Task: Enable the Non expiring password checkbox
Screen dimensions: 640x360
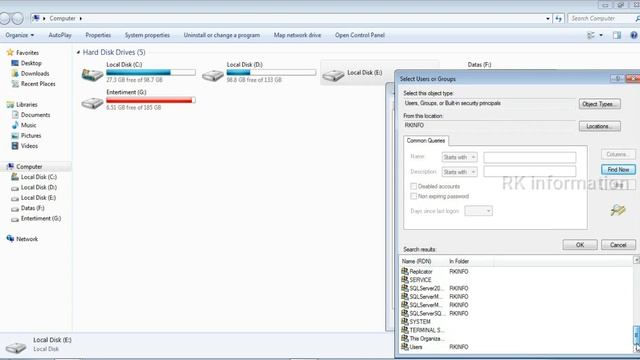Action: [413, 196]
